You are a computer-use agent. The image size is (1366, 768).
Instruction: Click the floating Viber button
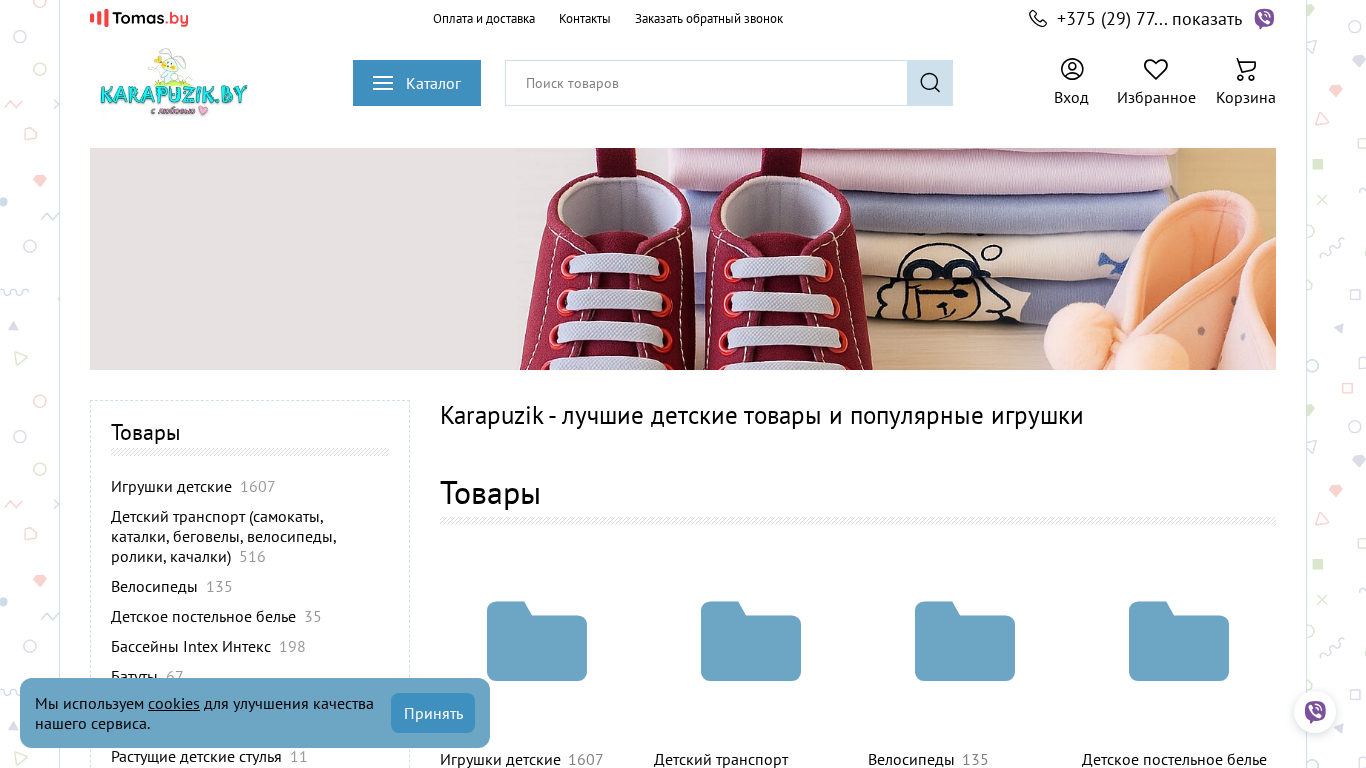[1315, 712]
